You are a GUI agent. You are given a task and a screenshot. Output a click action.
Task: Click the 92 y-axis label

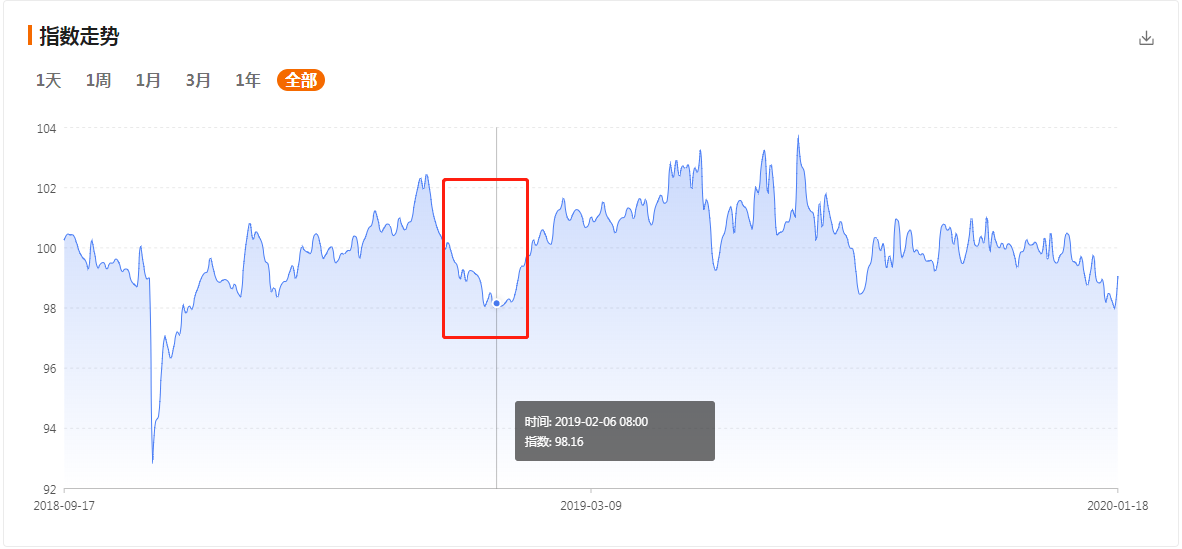[x=51, y=489]
